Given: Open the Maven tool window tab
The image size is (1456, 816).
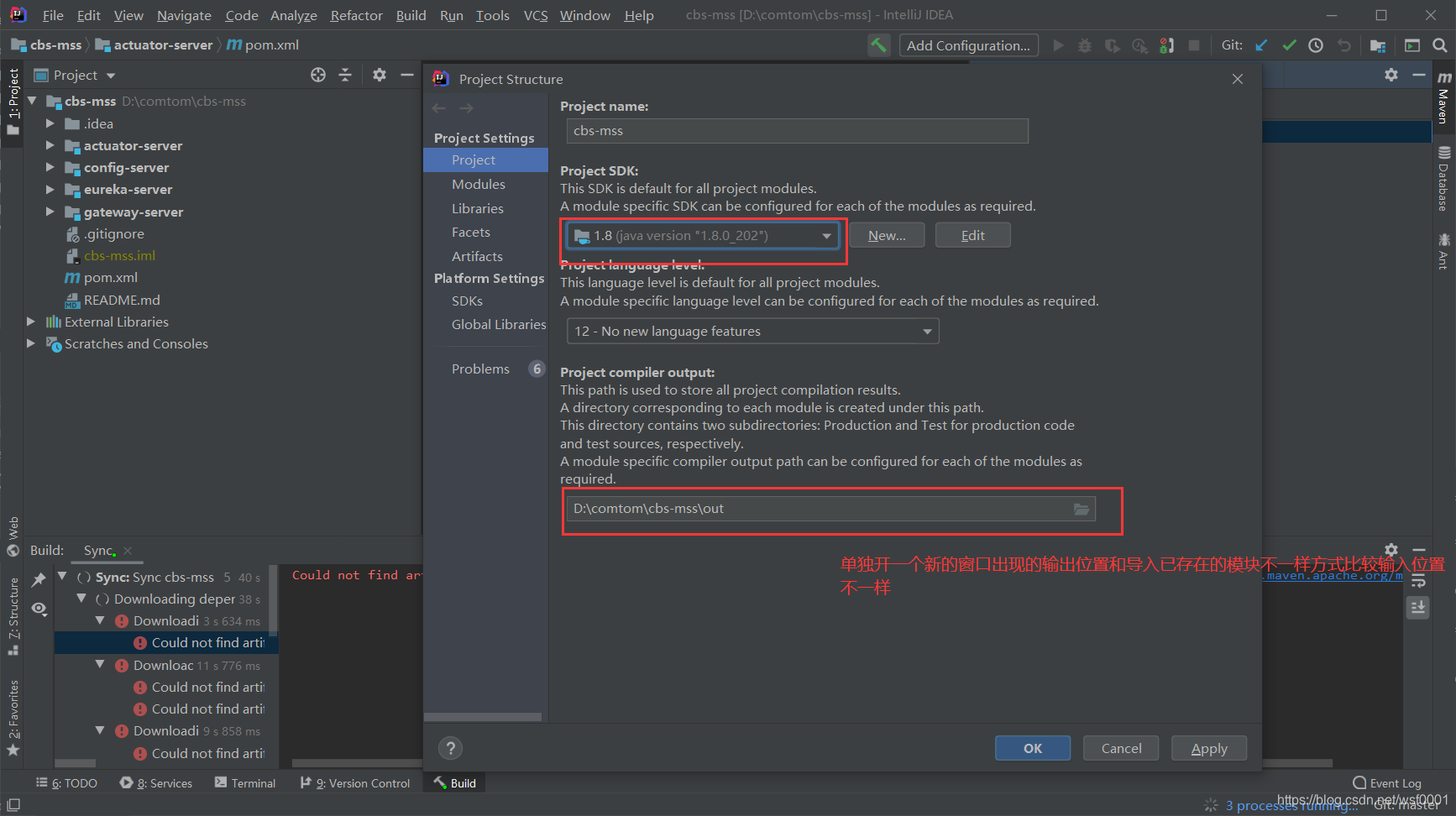Looking at the screenshot, I should point(1443,97).
